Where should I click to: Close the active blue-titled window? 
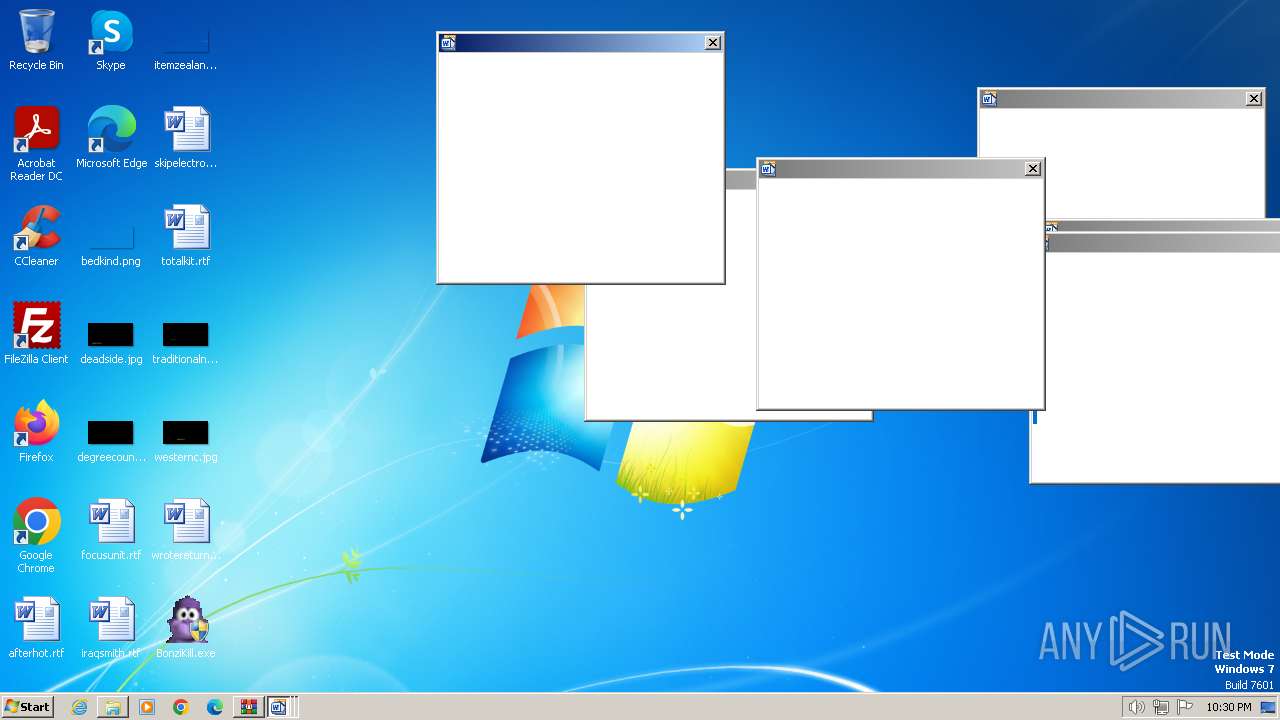(713, 43)
